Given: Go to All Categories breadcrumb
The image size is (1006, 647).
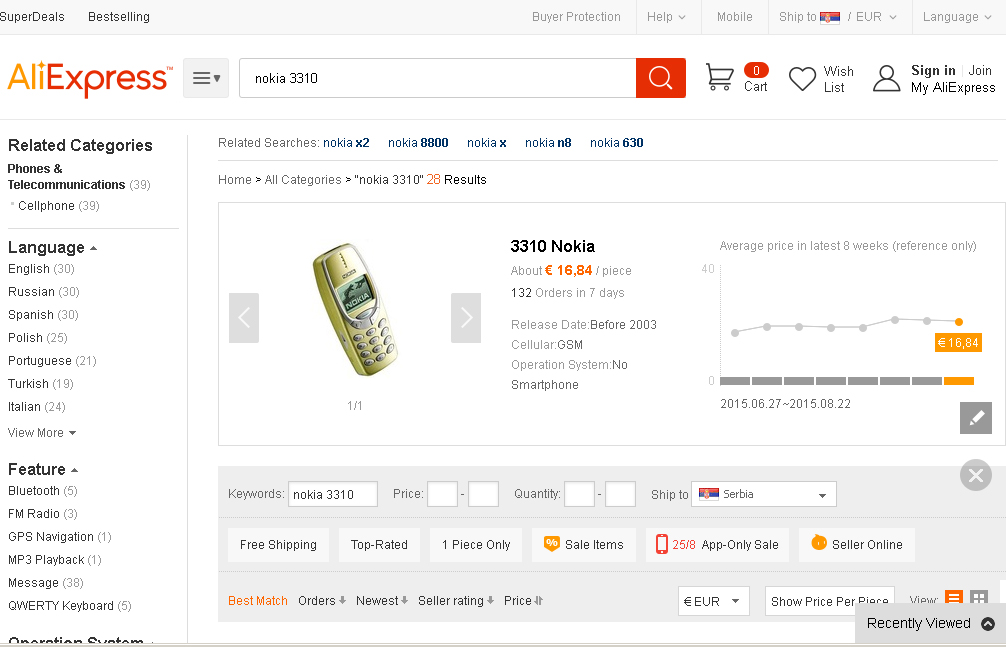Looking at the screenshot, I should 303,180.
